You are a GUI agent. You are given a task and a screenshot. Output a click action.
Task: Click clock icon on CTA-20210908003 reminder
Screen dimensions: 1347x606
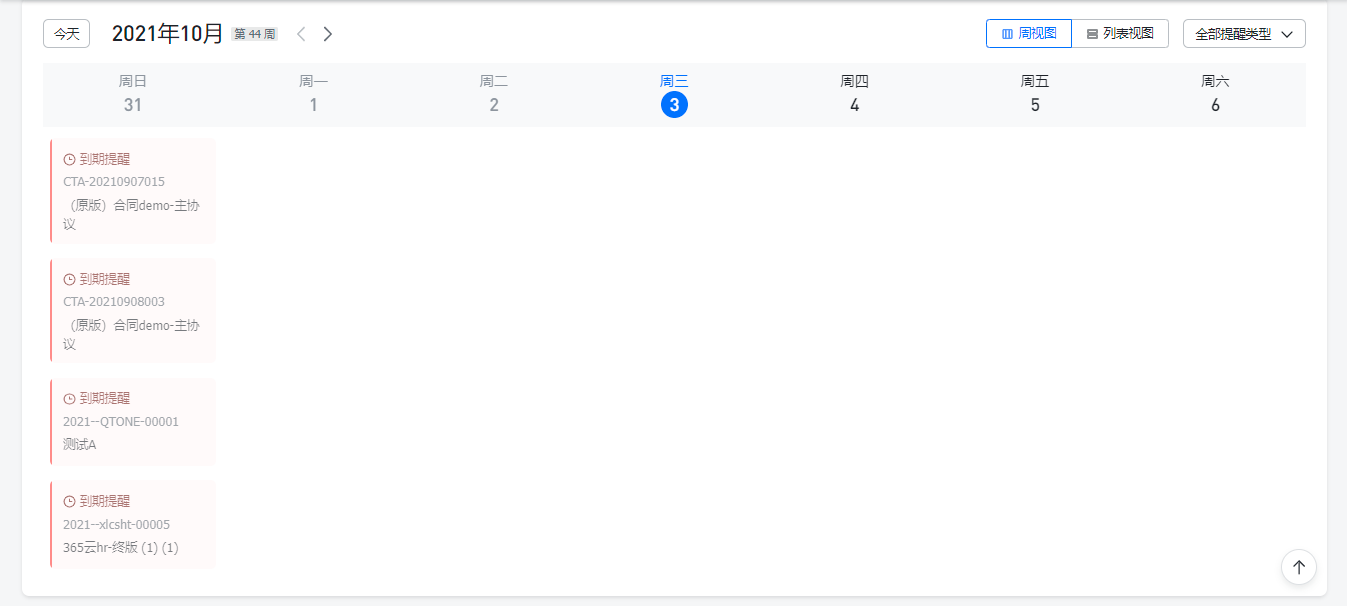tap(69, 279)
